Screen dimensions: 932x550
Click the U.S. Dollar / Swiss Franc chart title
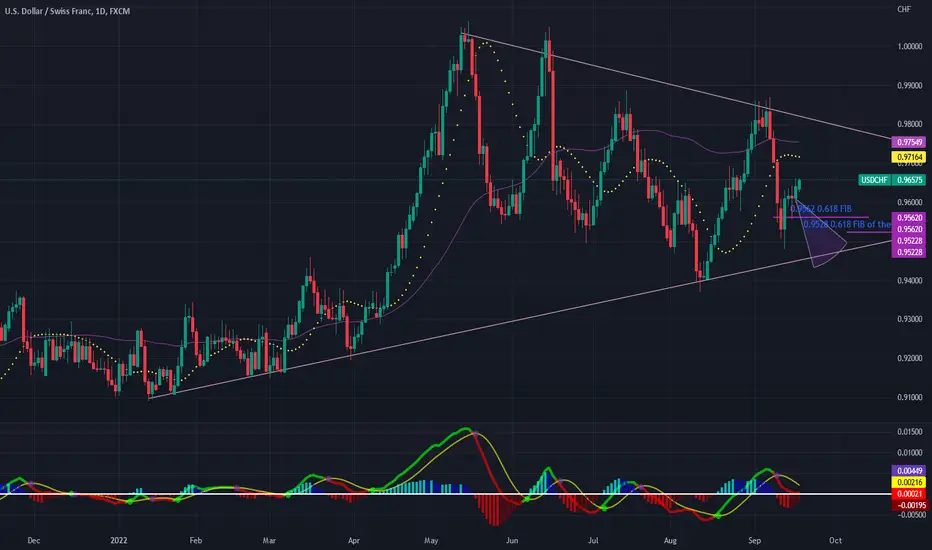(x=67, y=11)
